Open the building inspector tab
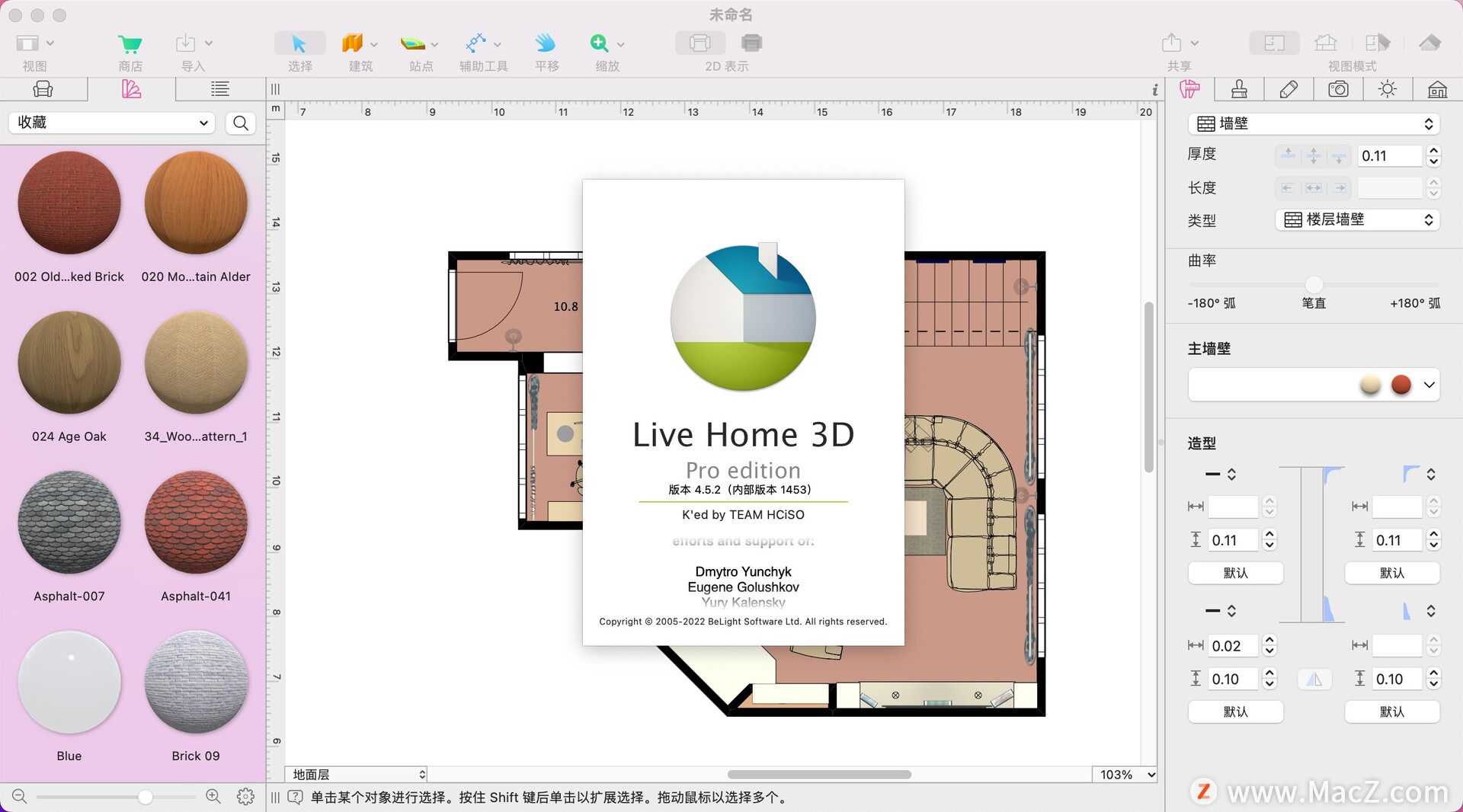1463x812 pixels. pos(1437,89)
